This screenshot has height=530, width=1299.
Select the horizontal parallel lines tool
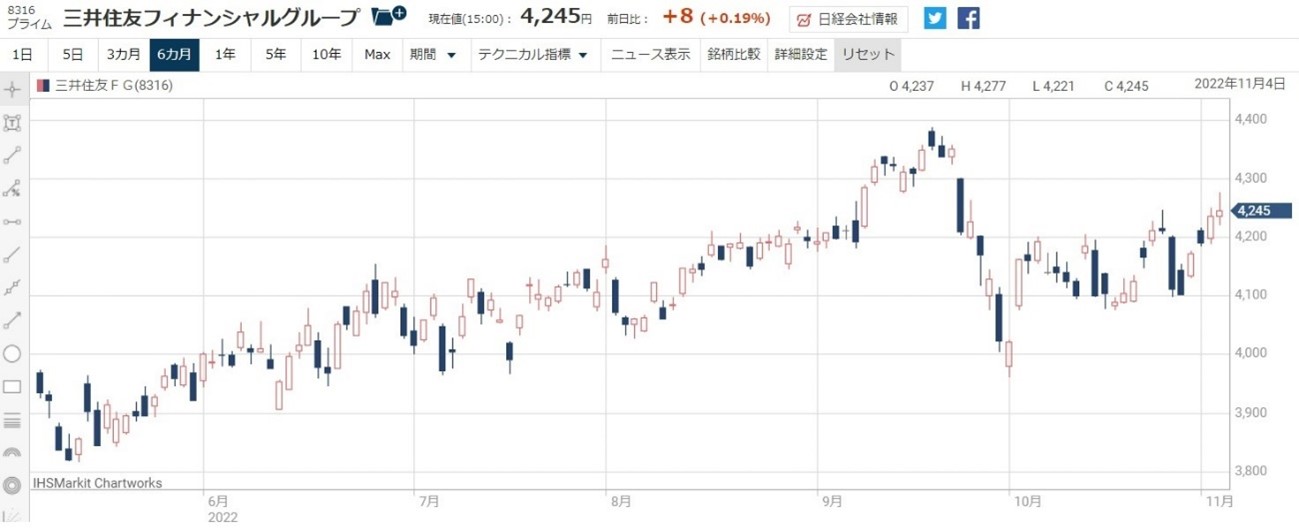13,419
